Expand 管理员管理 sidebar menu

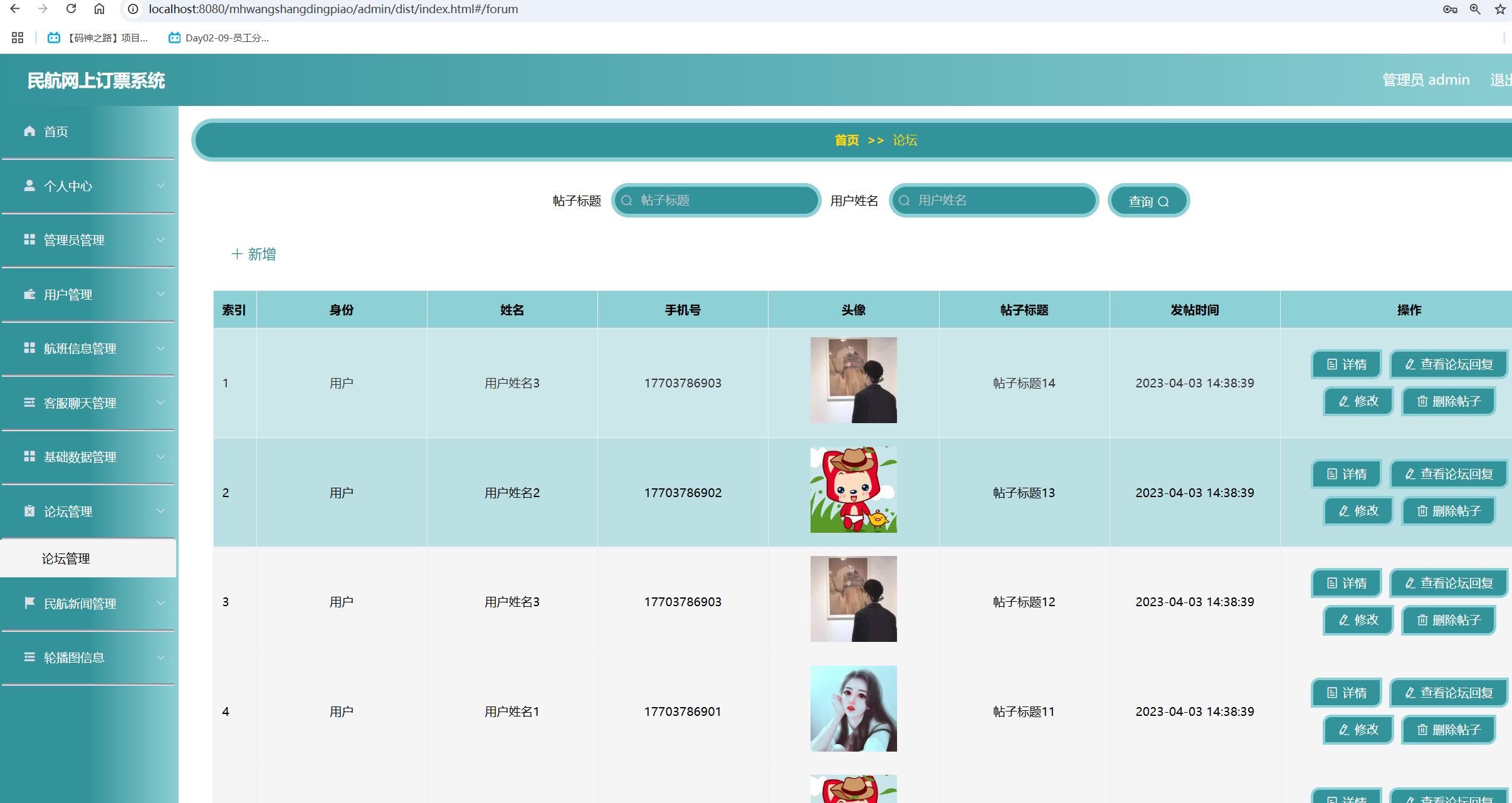88,240
